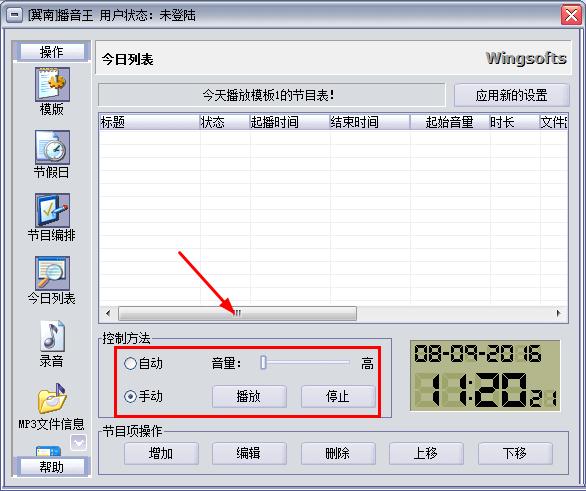The height and width of the screenshot is (491, 586).
Task: Click the small wave icon above 帮助
Action: [x=78, y=443]
